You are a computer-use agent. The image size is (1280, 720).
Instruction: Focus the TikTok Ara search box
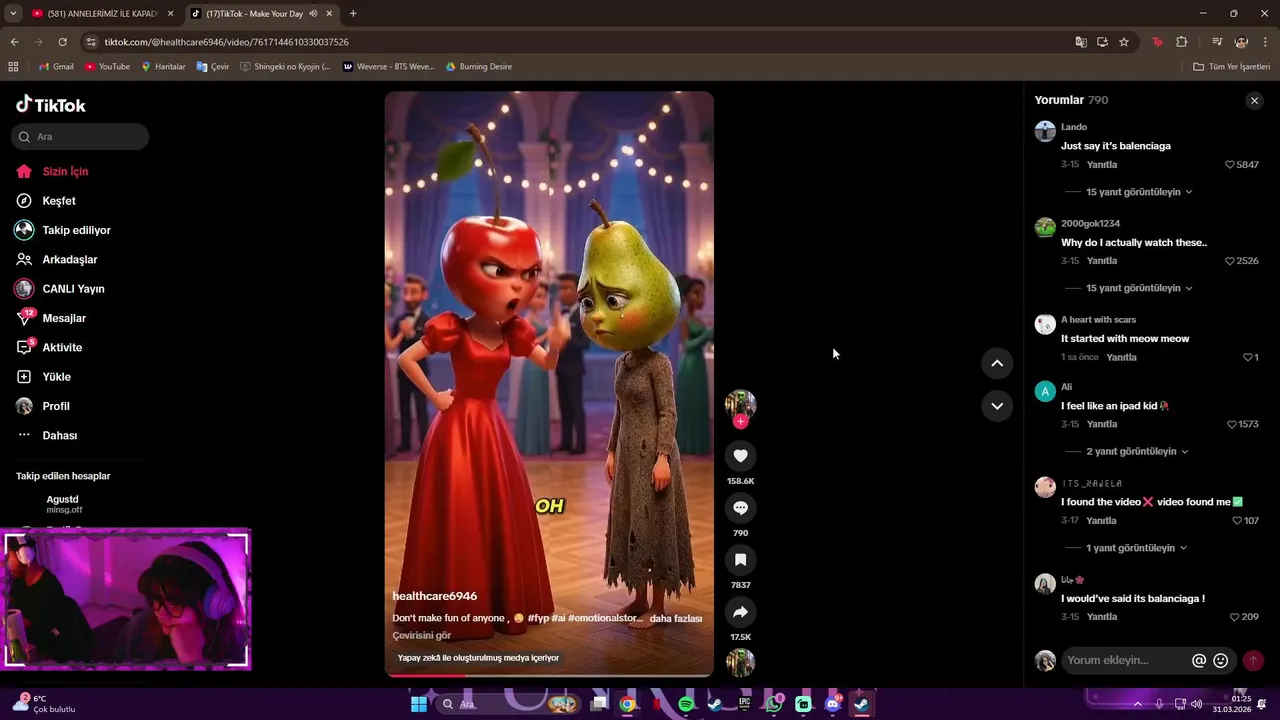[80, 137]
